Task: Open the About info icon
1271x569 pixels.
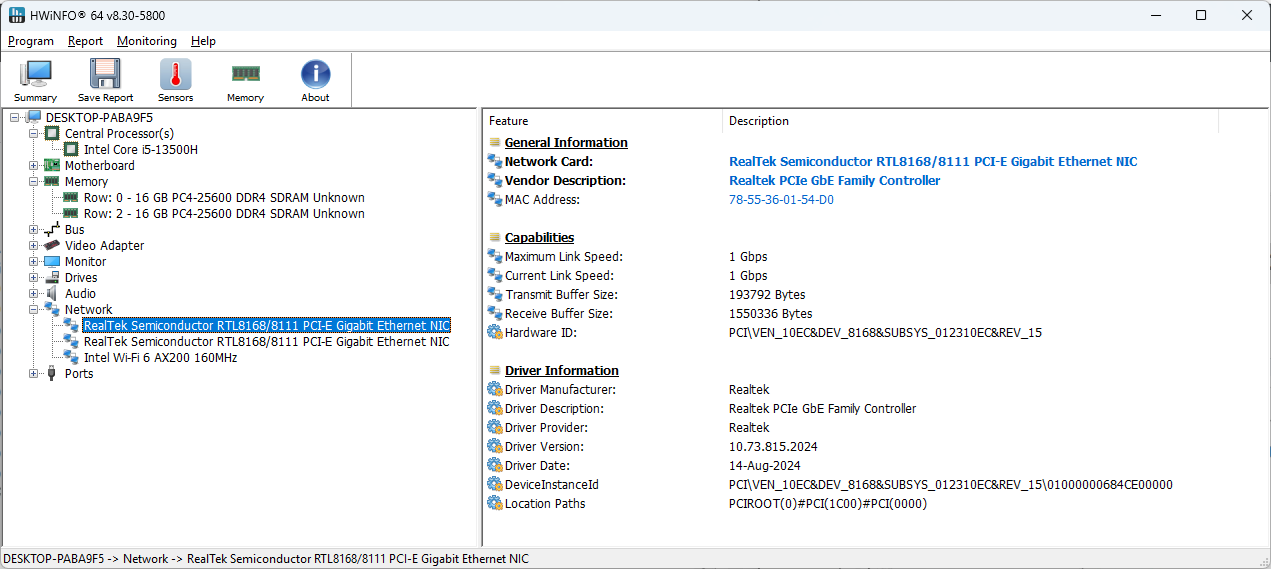Action: coord(315,74)
